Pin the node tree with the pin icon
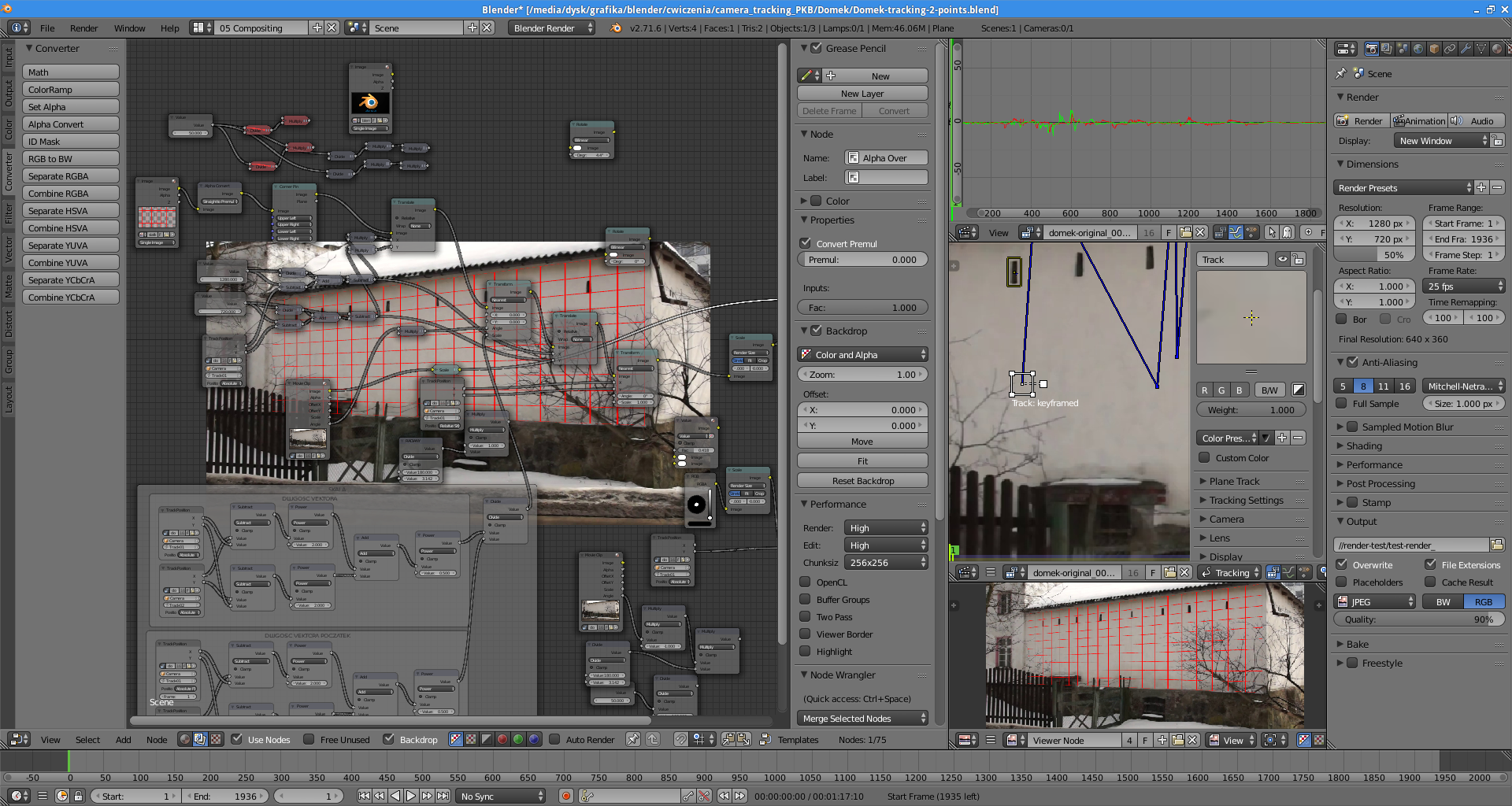Viewport: 1512px width, 806px height. click(x=632, y=739)
